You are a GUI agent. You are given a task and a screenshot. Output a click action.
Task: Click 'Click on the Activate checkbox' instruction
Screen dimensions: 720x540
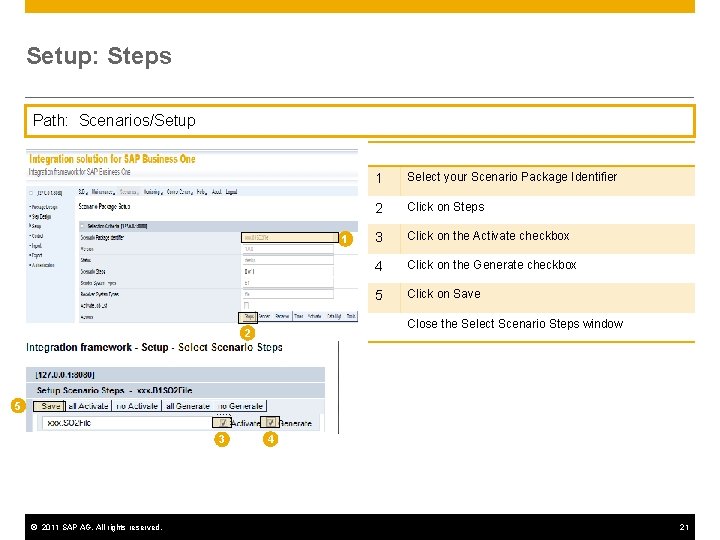[x=488, y=236]
